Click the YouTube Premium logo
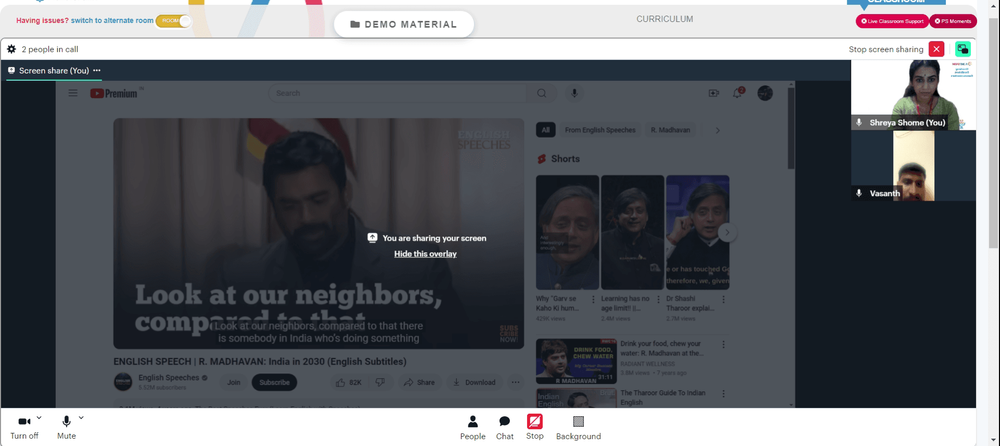Image resolution: width=1000 pixels, height=446 pixels. point(114,93)
